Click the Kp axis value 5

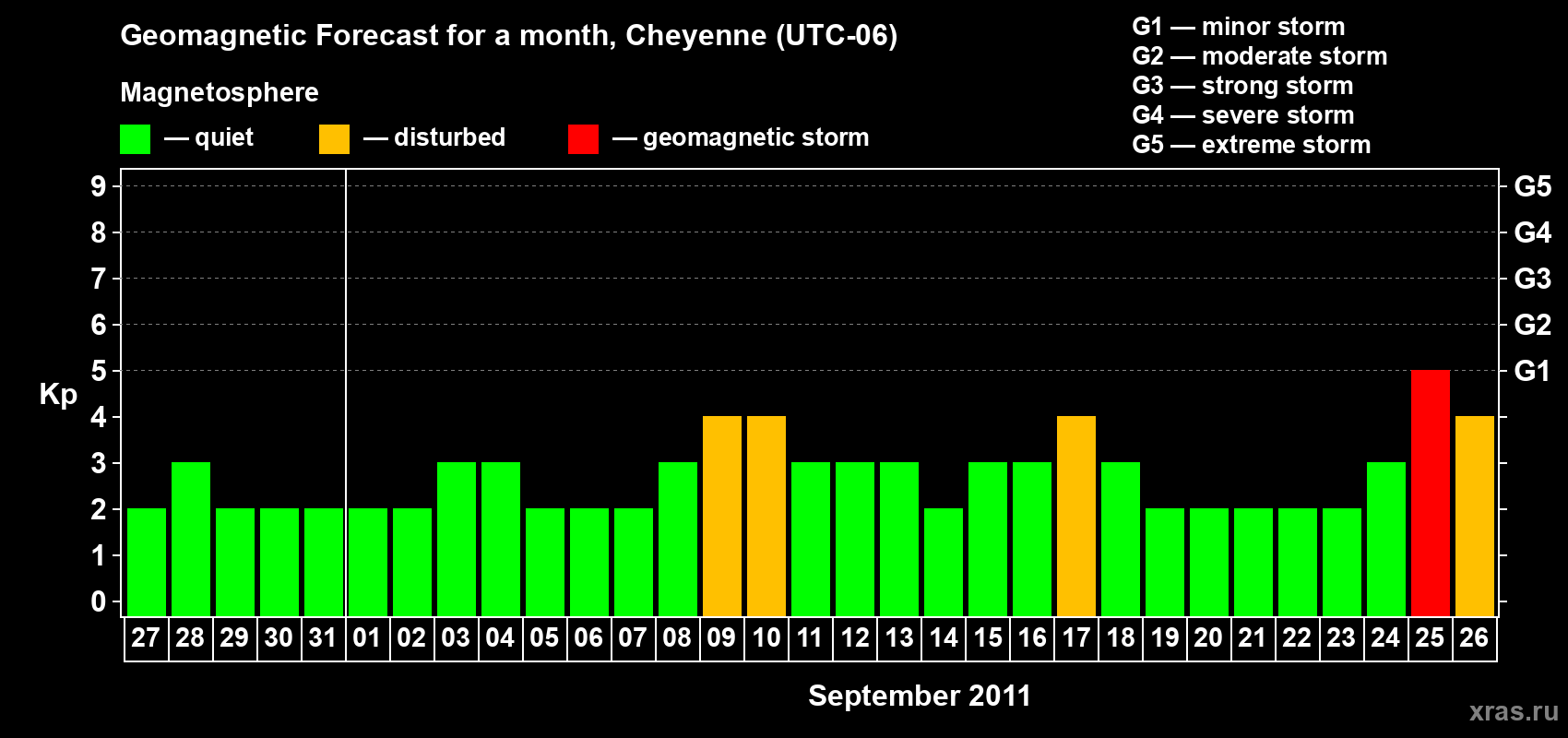click(99, 371)
